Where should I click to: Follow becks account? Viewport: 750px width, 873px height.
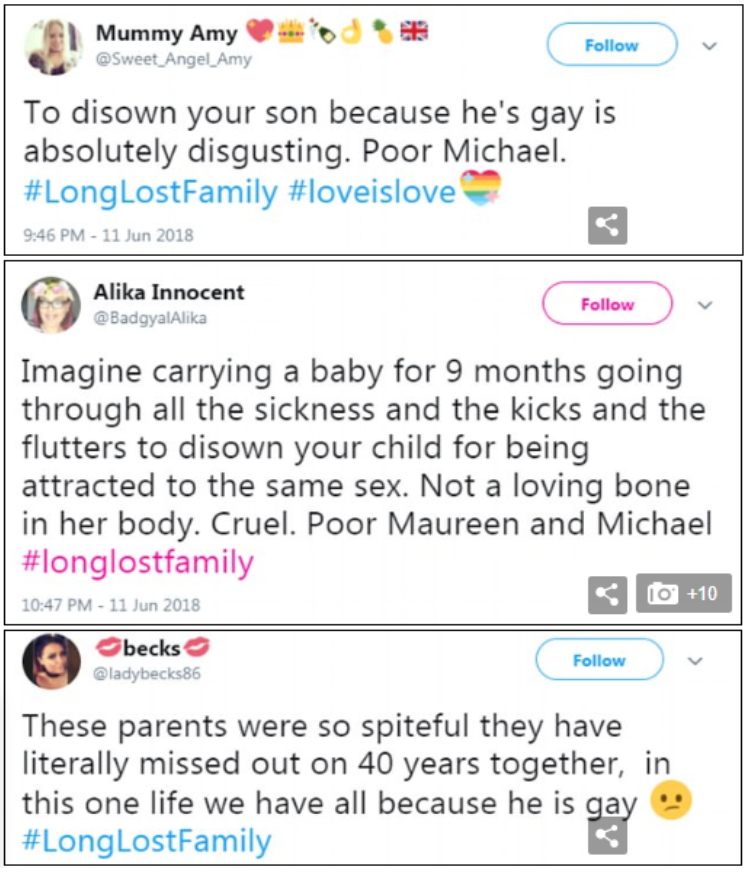599,660
